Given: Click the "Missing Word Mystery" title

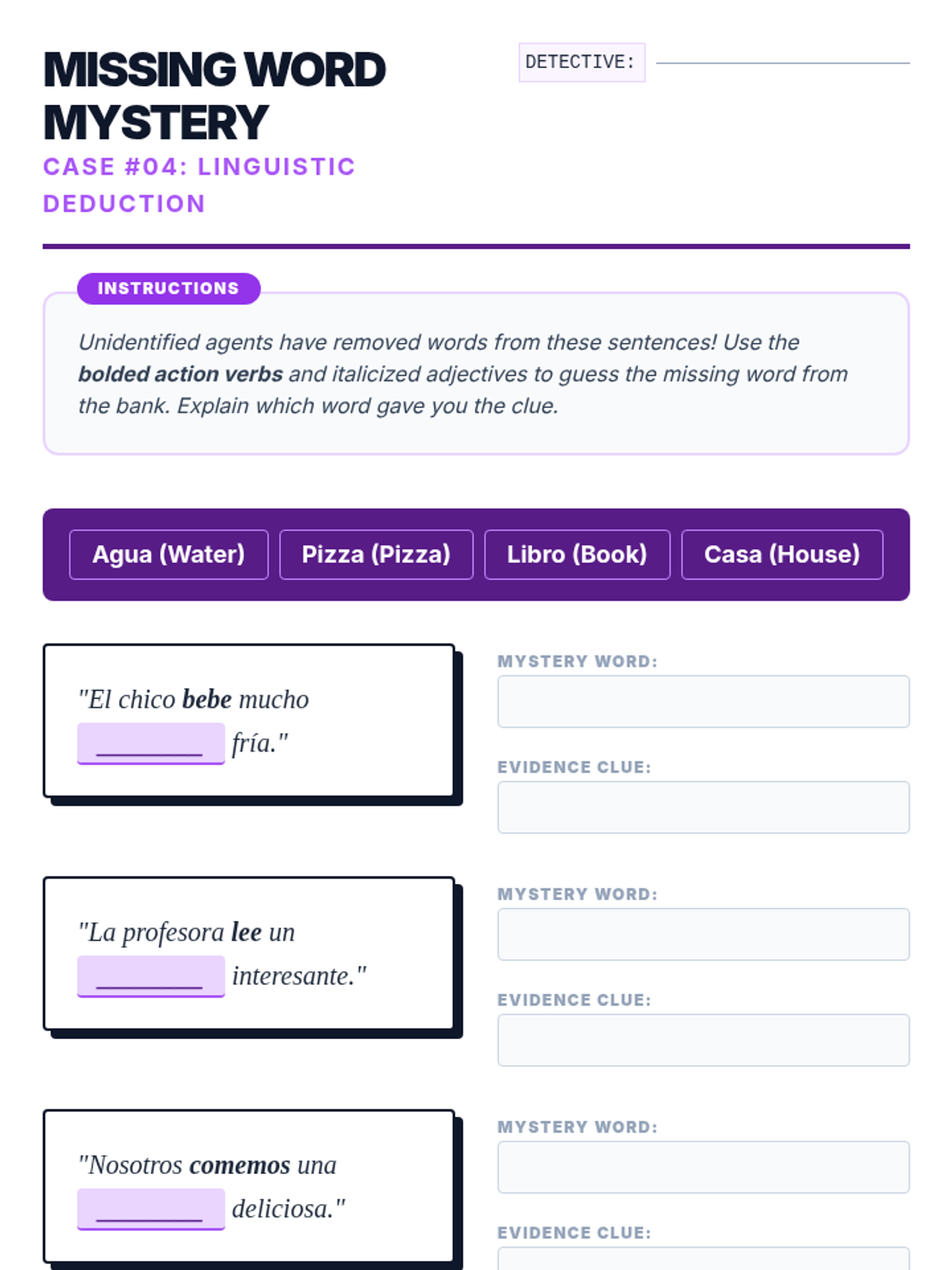Looking at the screenshot, I should (214, 96).
